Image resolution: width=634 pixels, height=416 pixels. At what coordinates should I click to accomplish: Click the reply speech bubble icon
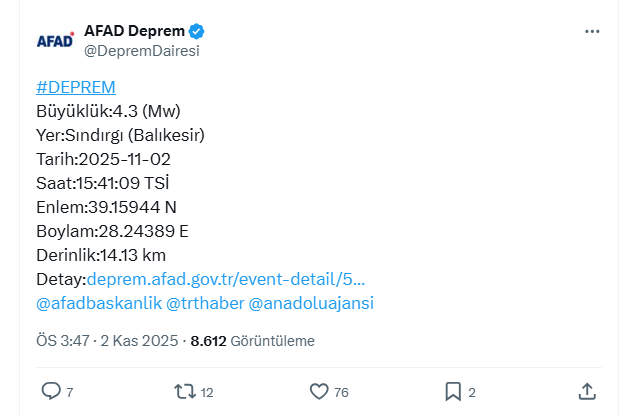pos(51,391)
